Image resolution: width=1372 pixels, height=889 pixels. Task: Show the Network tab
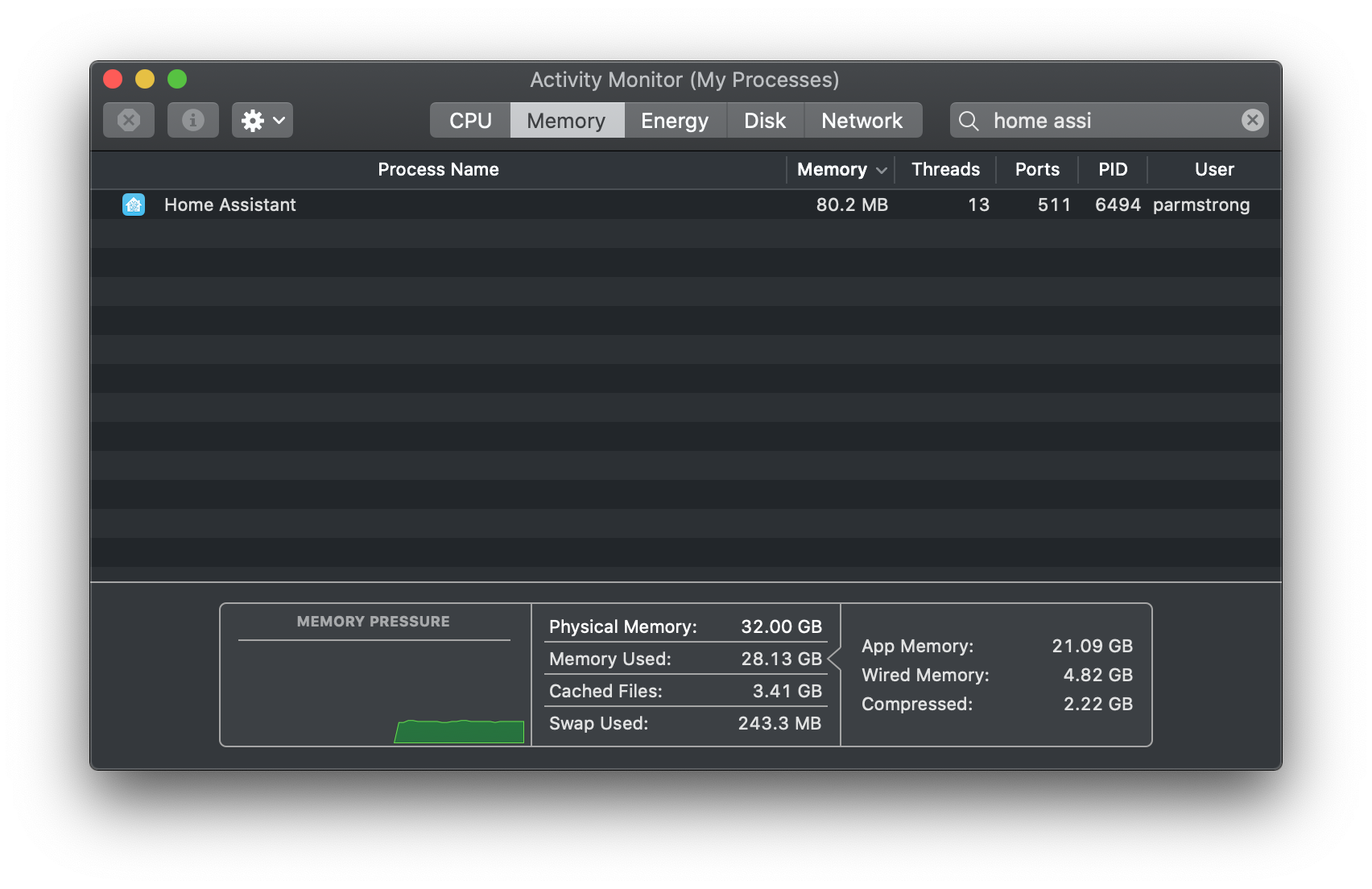[862, 120]
